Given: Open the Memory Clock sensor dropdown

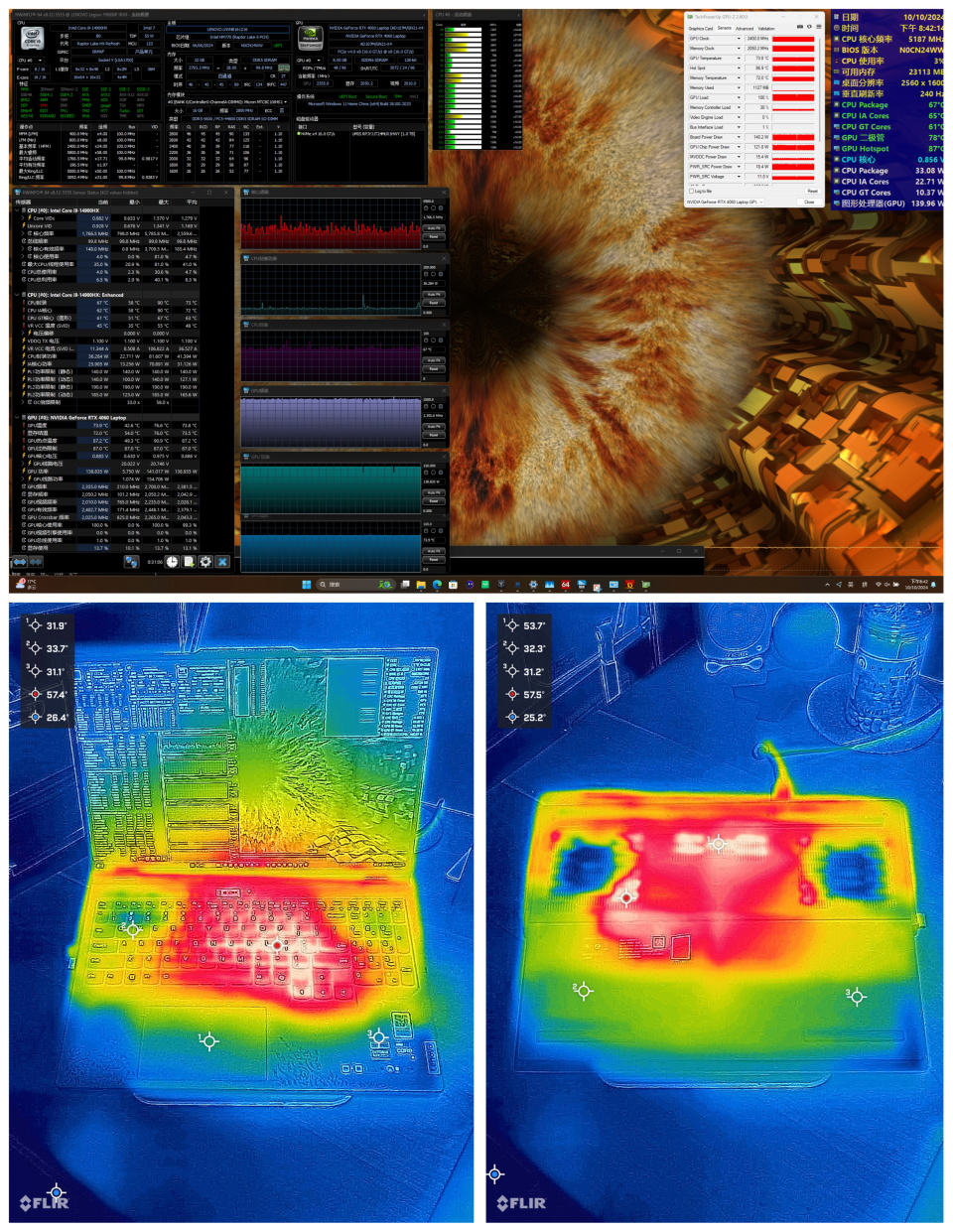Looking at the screenshot, I should pos(739,49).
